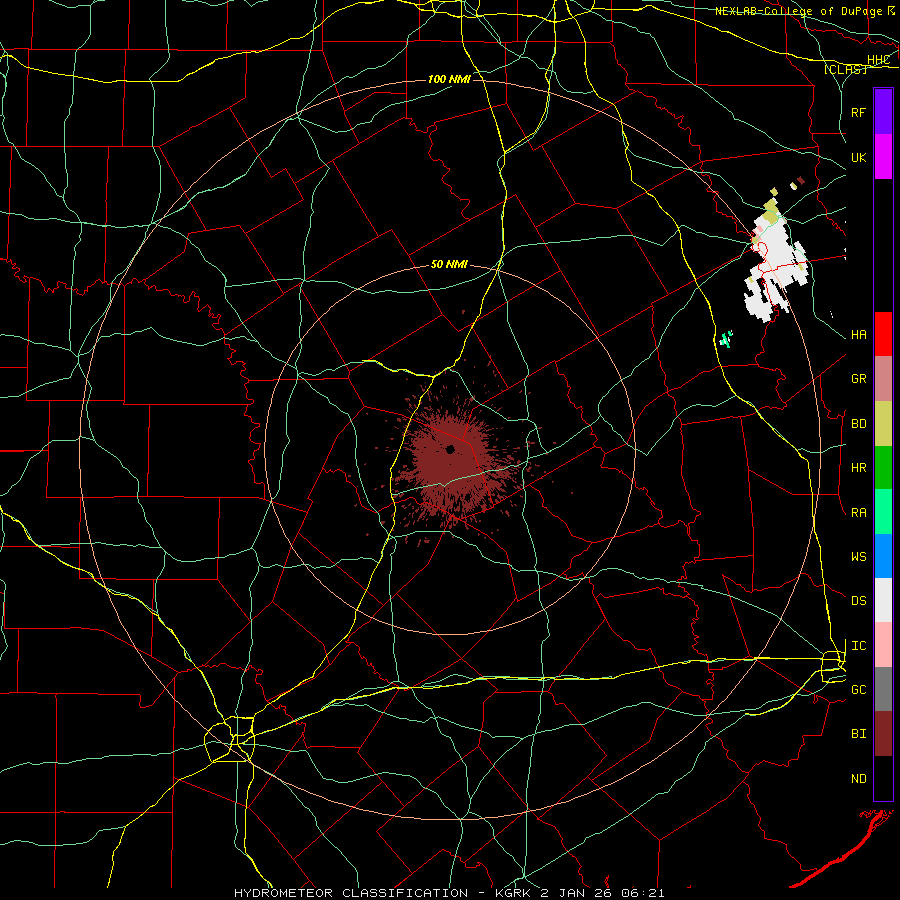Click the GC gray legend swatch
Image resolution: width=900 pixels, height=900 pixels.
coord(883,689)
